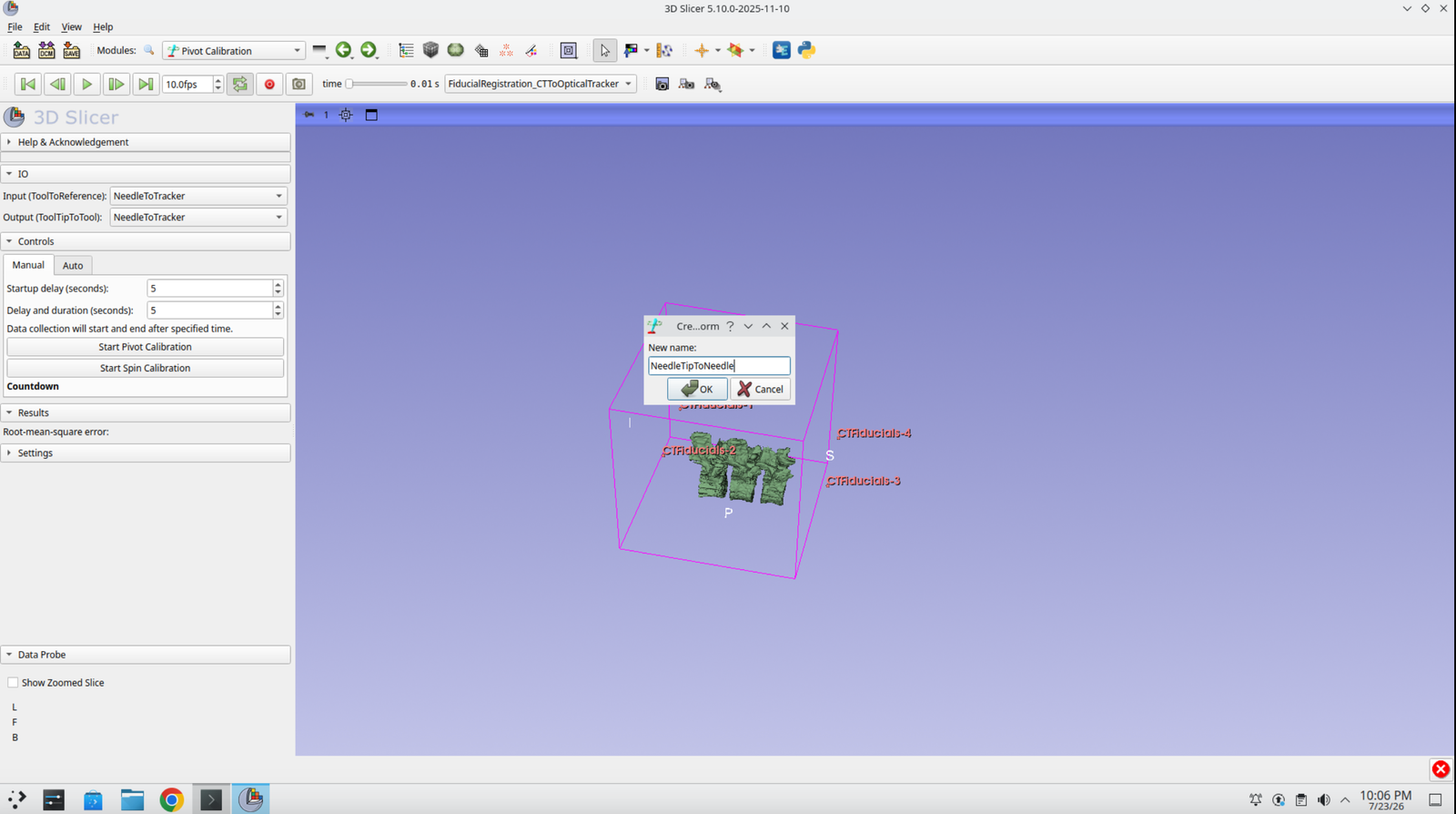Open the Add Data (DATA) tool
This screenshot has width=1456, height=814.
[x=22, y=51]
